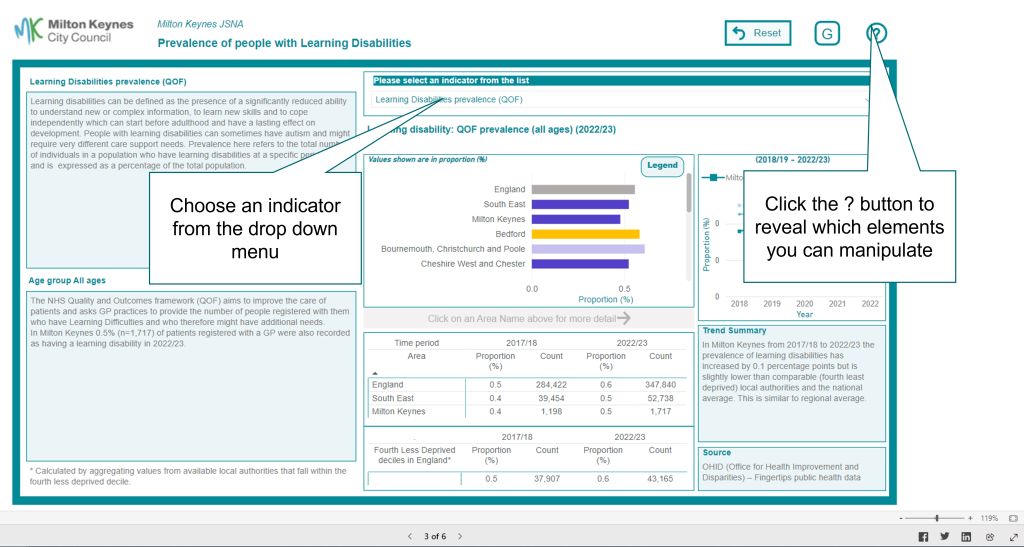Select the England row in the table

click(528, 384)
